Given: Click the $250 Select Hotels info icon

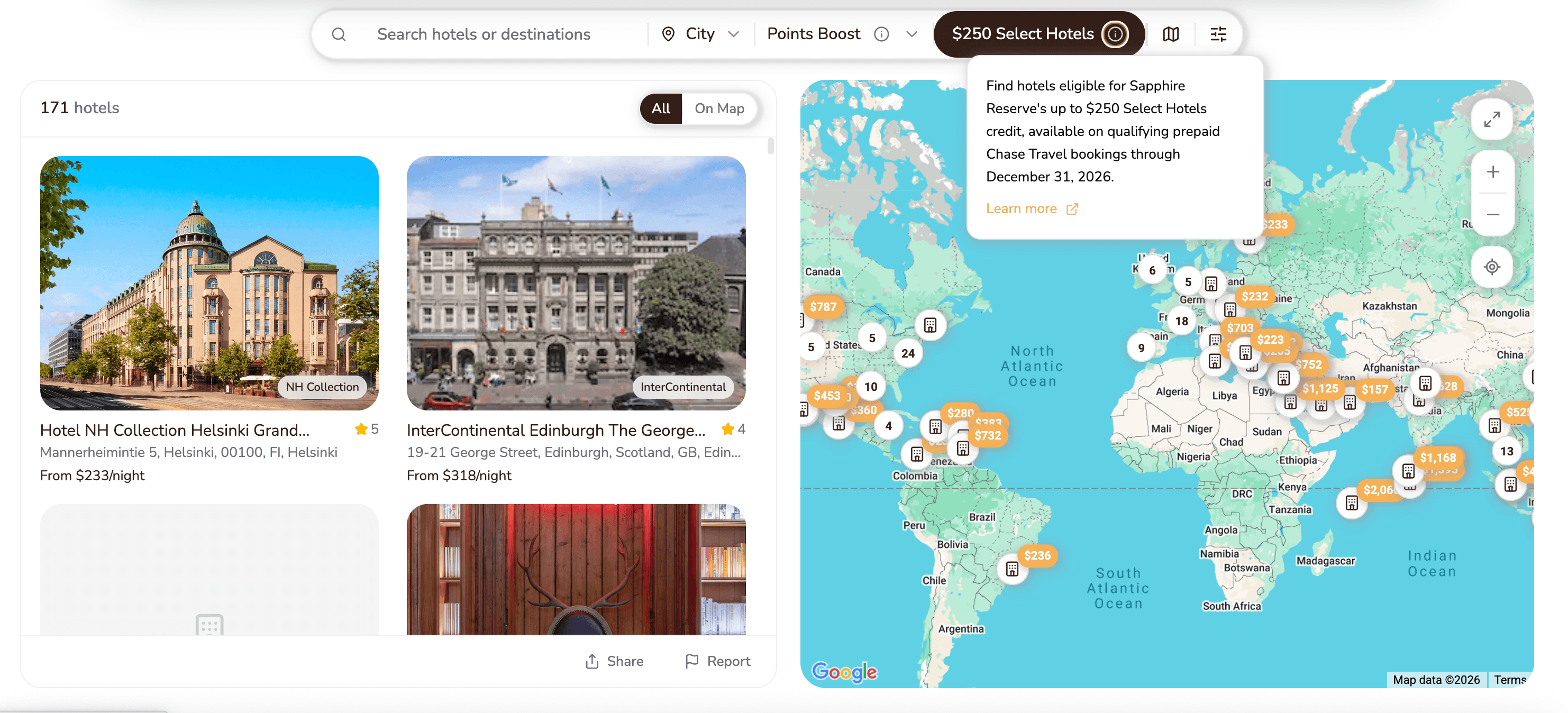Looking at the screenshot, I should (1115, 34).
